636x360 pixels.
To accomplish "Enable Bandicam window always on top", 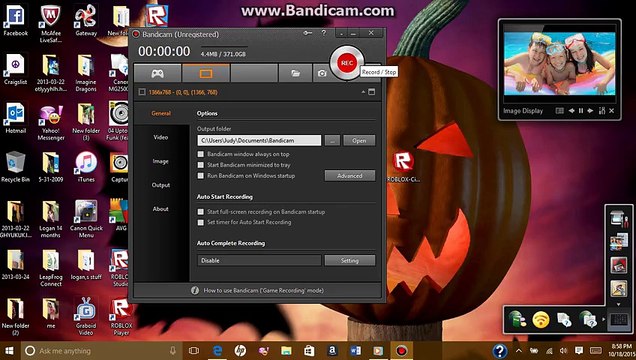I will [200, 154].
